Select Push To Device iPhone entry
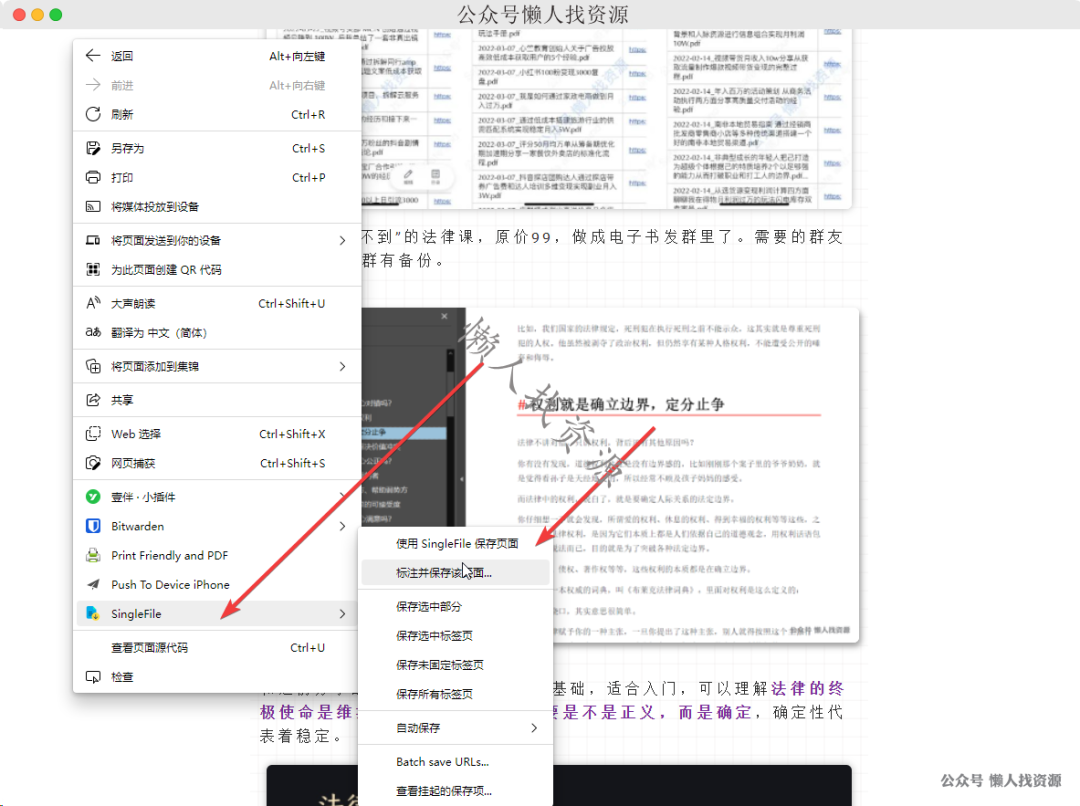 217,584
